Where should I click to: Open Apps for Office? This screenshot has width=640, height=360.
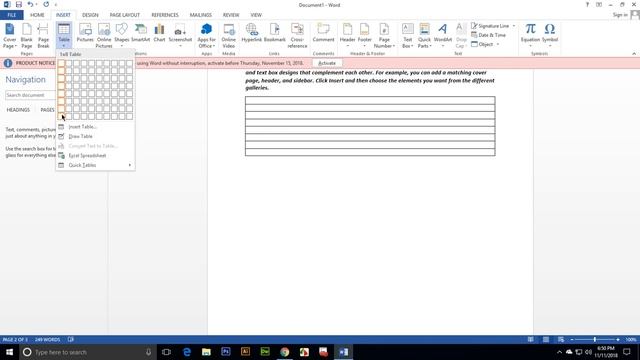tap(206, 36)
